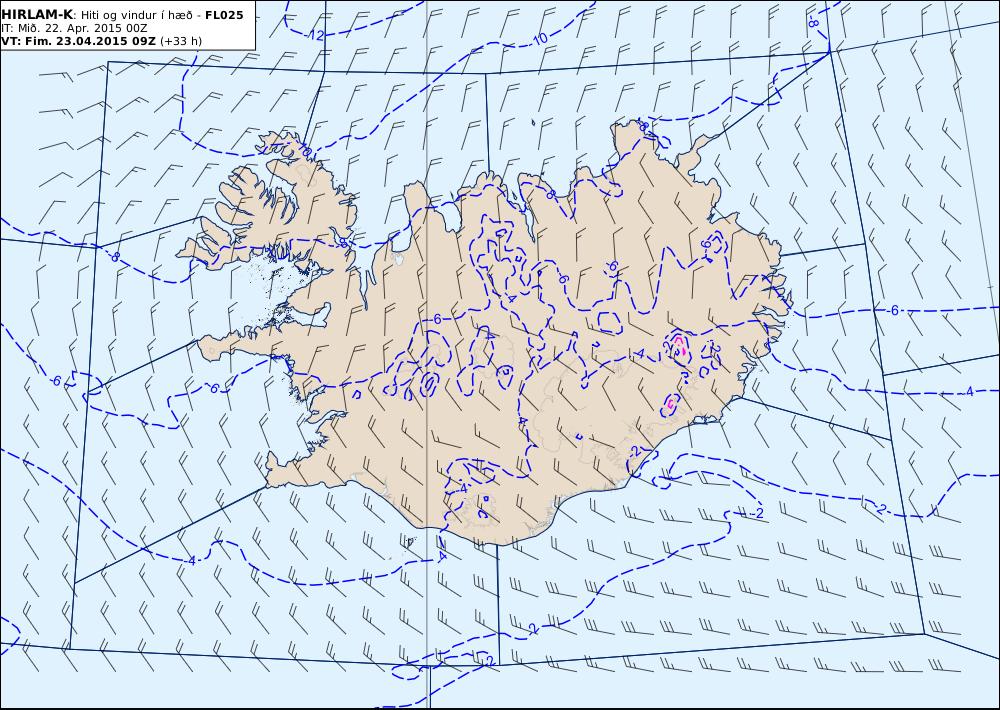Select the IT: Mið. 22. Apr. 2015 00Z line
1000x710 pixels.
(x=75, y=28)
